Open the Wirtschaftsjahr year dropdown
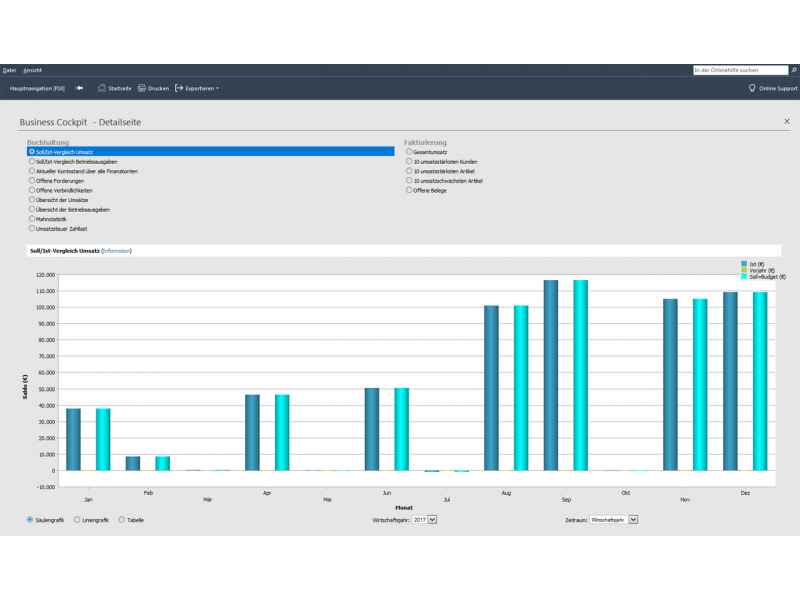 (433, 520)
